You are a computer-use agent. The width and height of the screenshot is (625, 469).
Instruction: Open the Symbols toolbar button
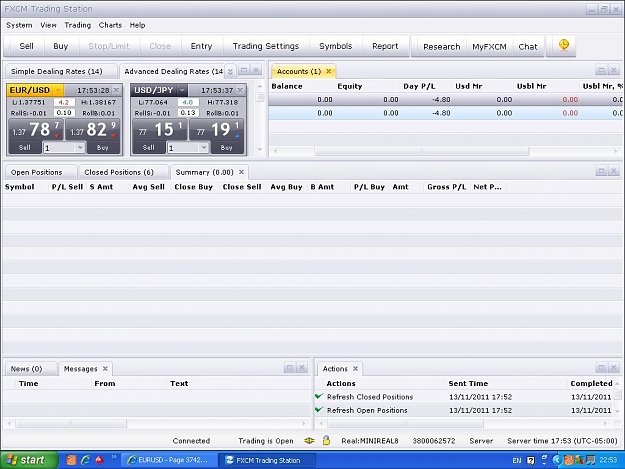[x=336, y=46]
